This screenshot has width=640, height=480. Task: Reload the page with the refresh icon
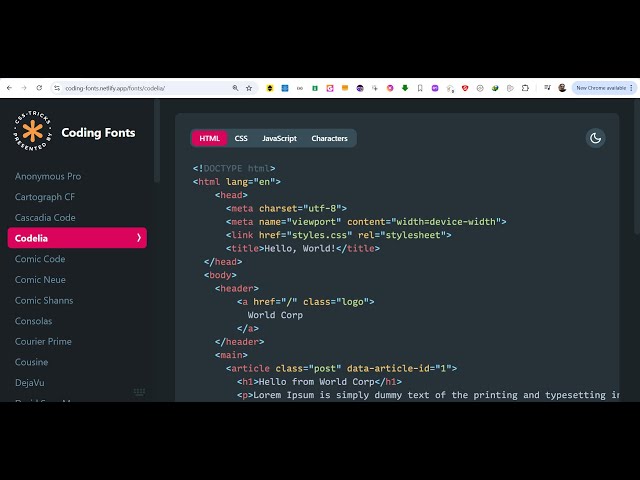pos(39,88)
